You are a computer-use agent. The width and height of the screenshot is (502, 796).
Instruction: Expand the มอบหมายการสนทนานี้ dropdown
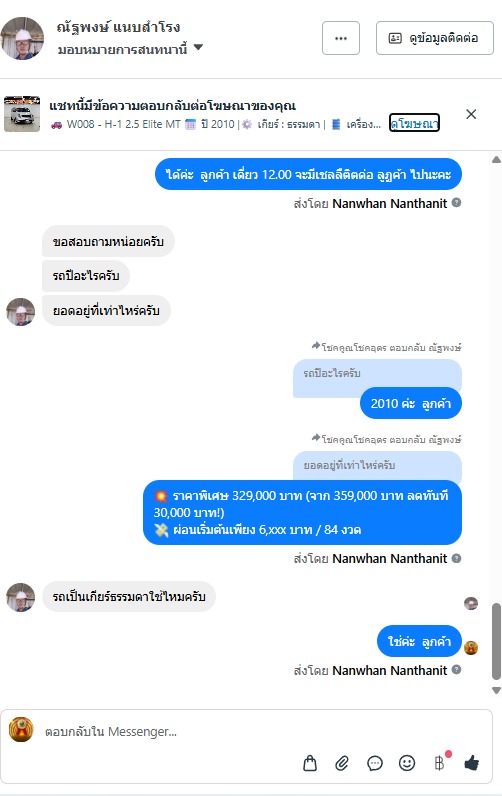pos(198,47)
